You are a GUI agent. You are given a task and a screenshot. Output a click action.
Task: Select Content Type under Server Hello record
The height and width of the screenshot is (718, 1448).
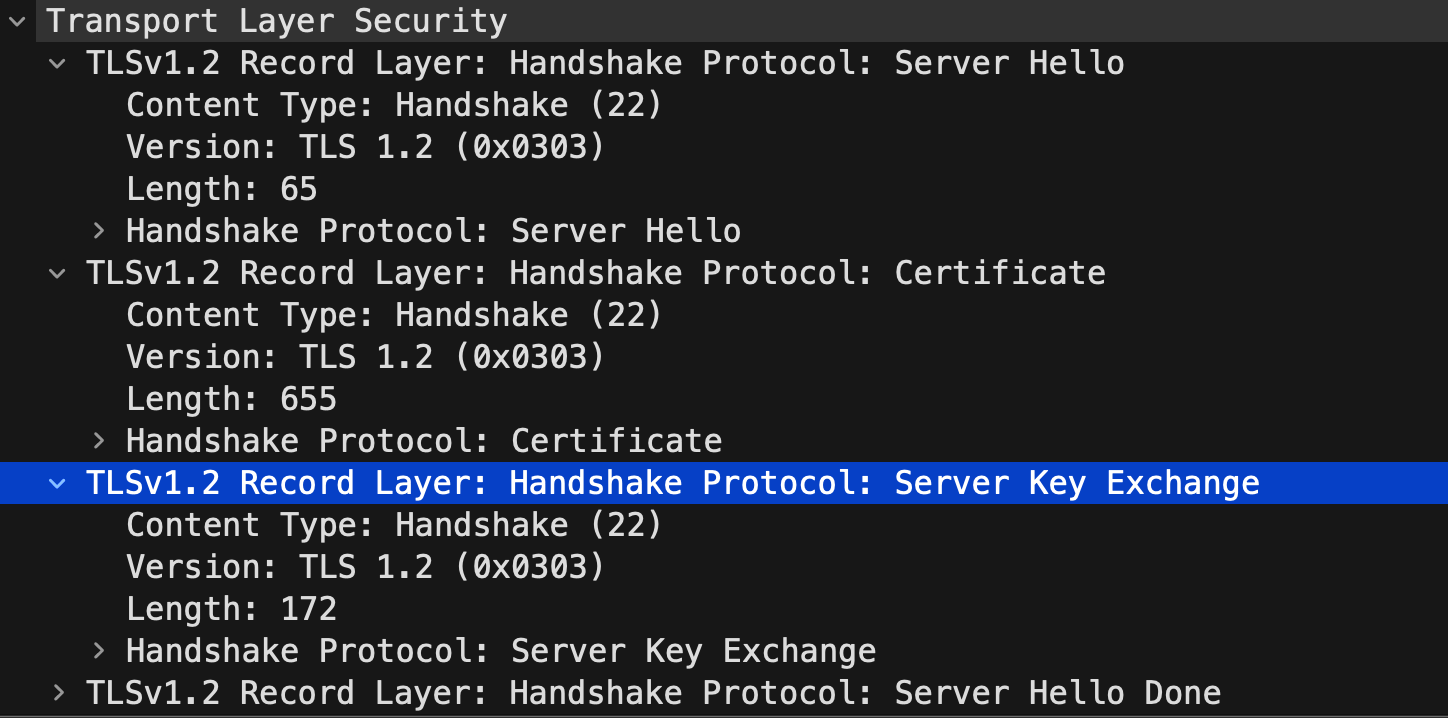pyautogui.click(x=394, y=105)
